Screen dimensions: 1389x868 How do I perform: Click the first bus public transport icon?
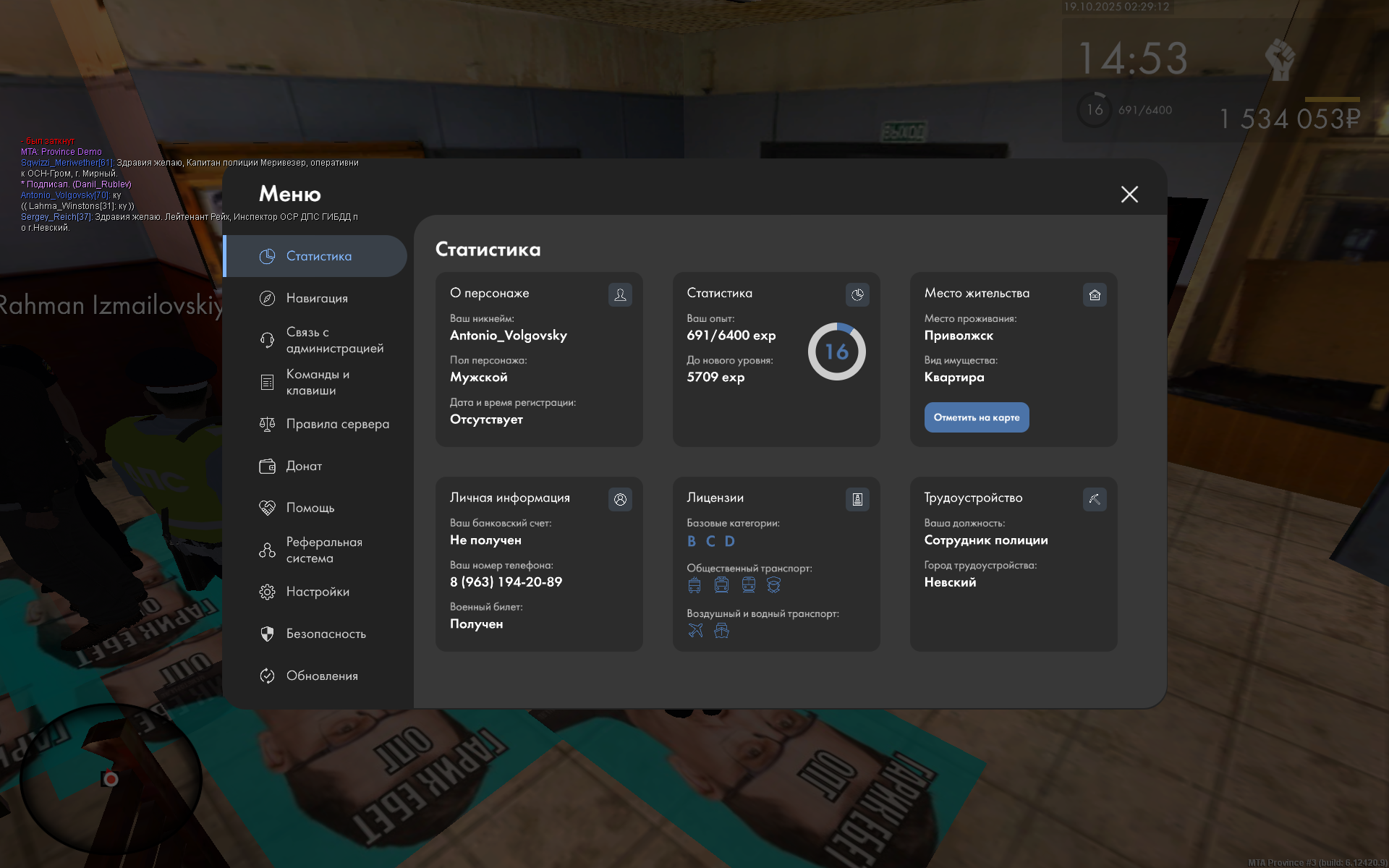694,585
